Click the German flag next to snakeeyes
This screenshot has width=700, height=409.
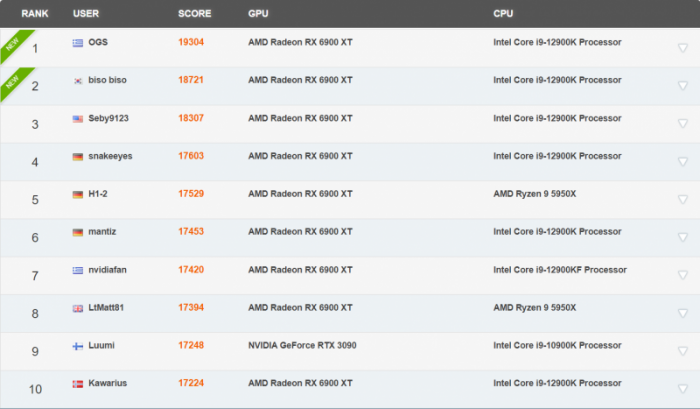[x=78, y=157]
